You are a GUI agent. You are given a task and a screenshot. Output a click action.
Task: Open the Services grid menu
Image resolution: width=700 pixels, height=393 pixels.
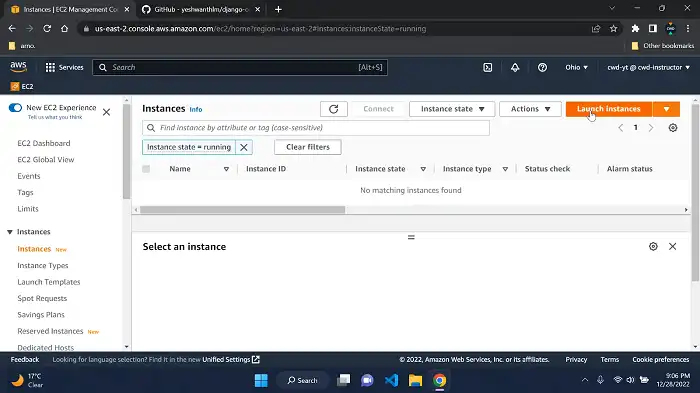64,67
